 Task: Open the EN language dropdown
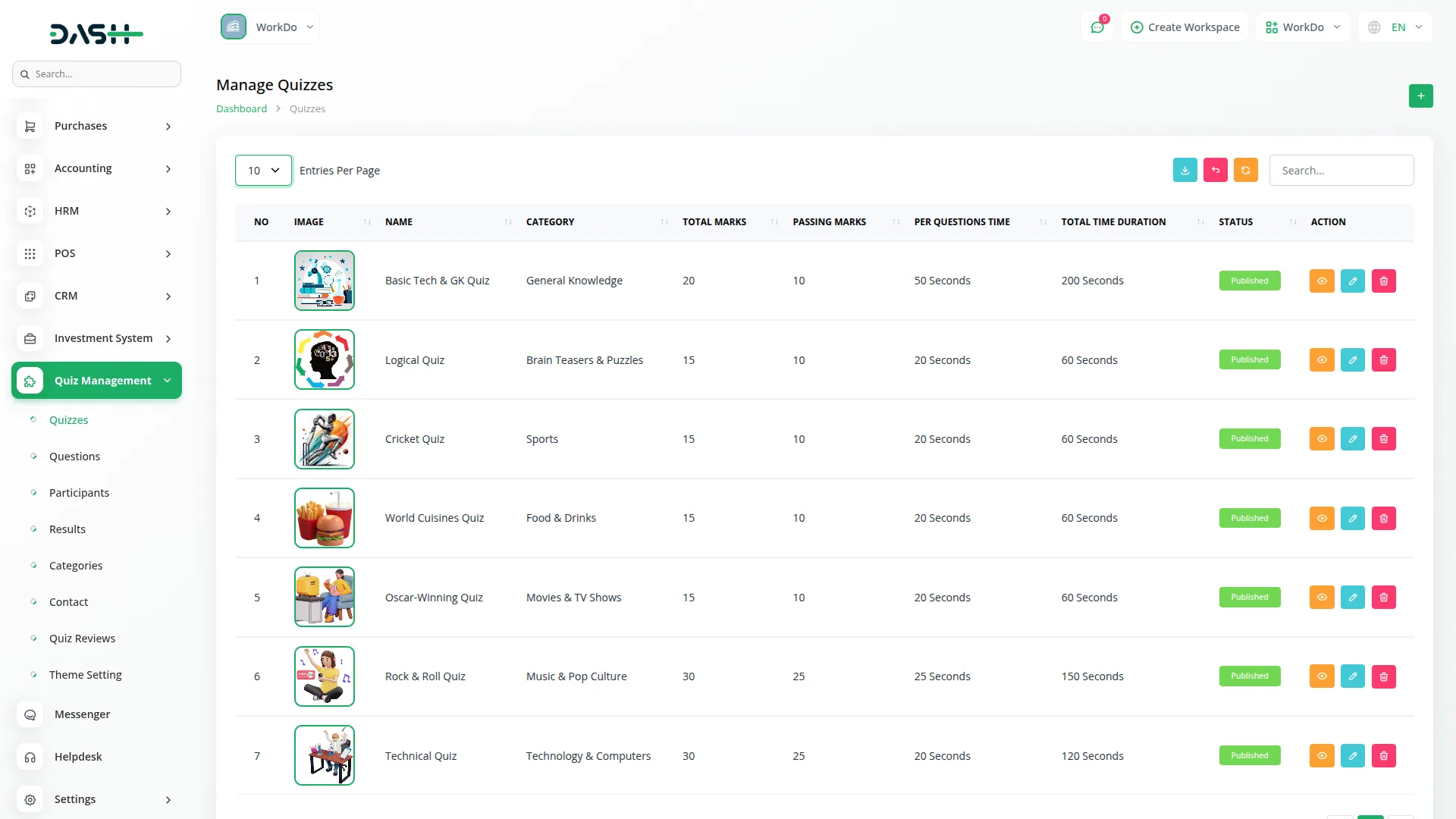1397,27
